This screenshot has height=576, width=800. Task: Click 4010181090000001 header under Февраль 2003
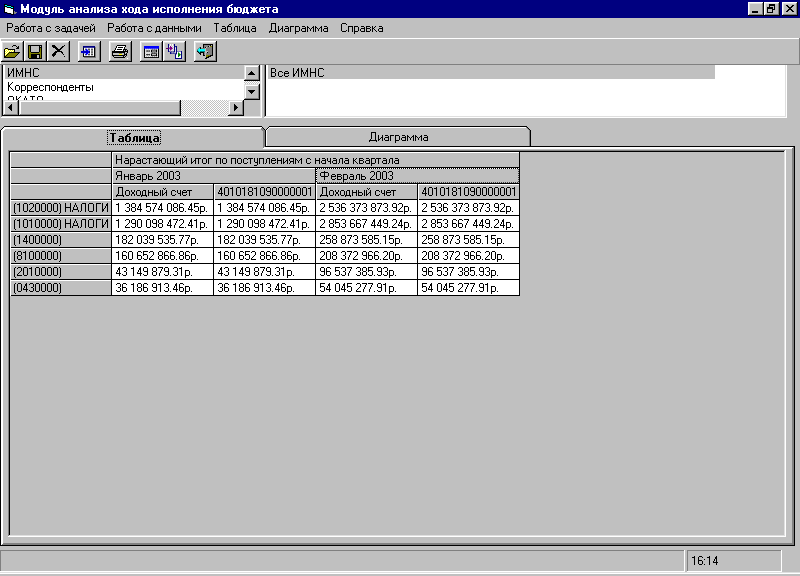coord(468,192)
